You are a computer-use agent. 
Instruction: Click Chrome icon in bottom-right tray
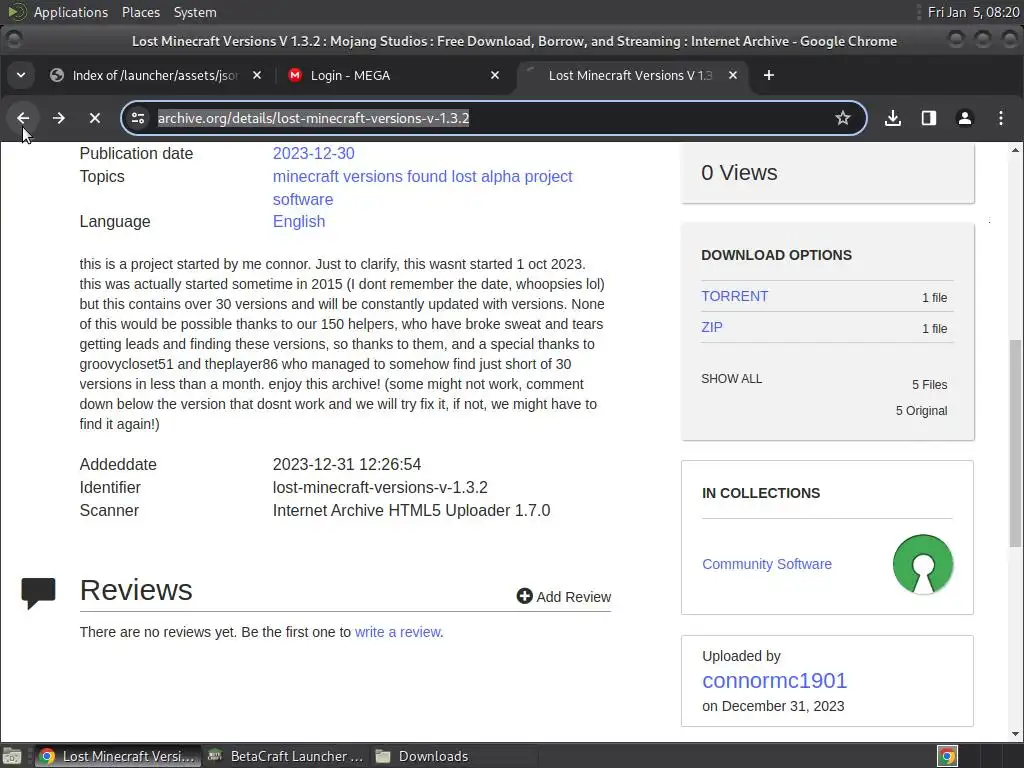(947, 756)
